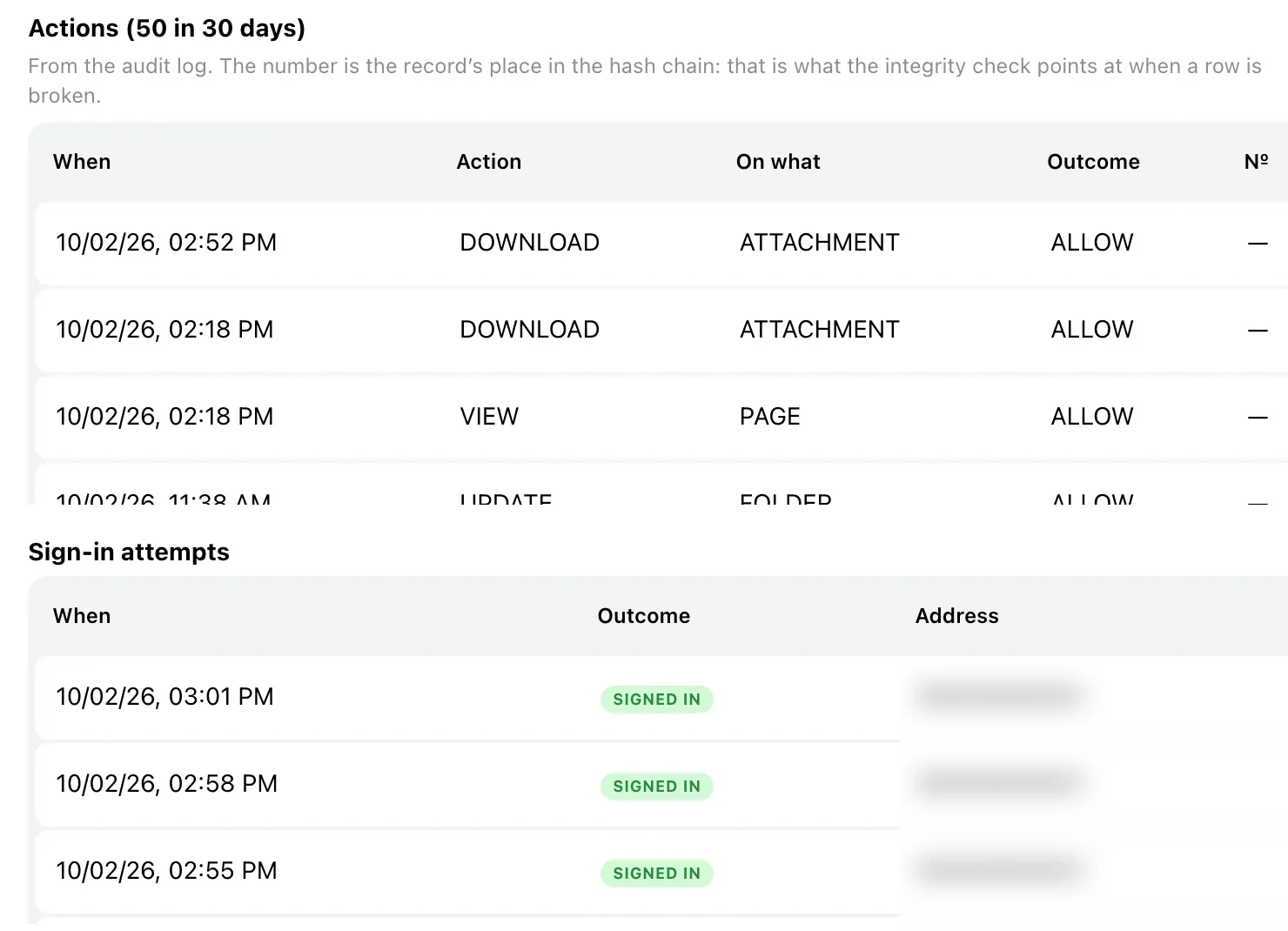Image resolution: width=1288 pixels, height=931 pixels.
Task: Click the PAGE cell in the VIEW row
Action: click(x=769, y=417)
